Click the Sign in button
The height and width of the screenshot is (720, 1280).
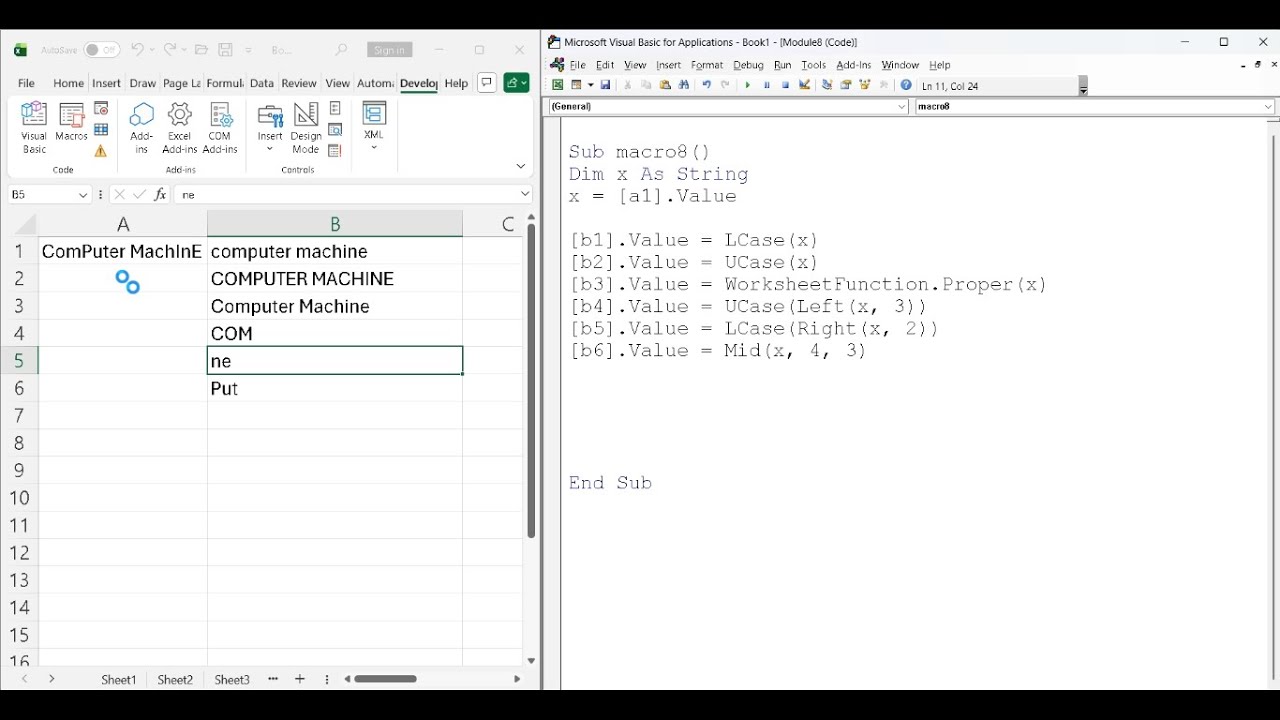tap(388, 50)
